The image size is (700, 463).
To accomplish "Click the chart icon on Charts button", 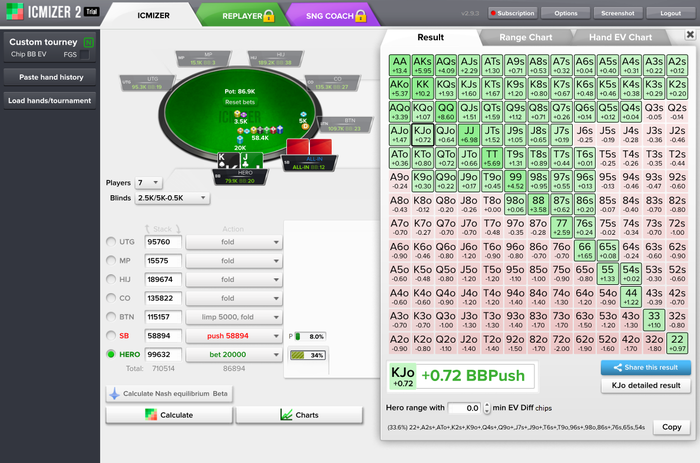I will click(x=286, y=415).
